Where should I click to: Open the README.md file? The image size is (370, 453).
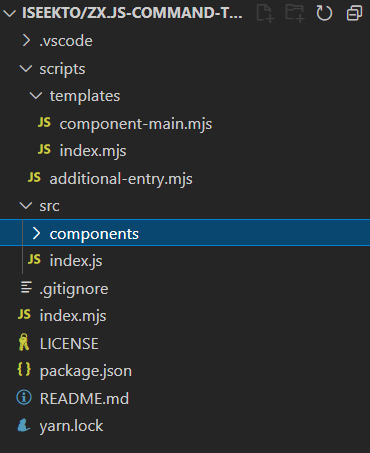click(84, 399)
